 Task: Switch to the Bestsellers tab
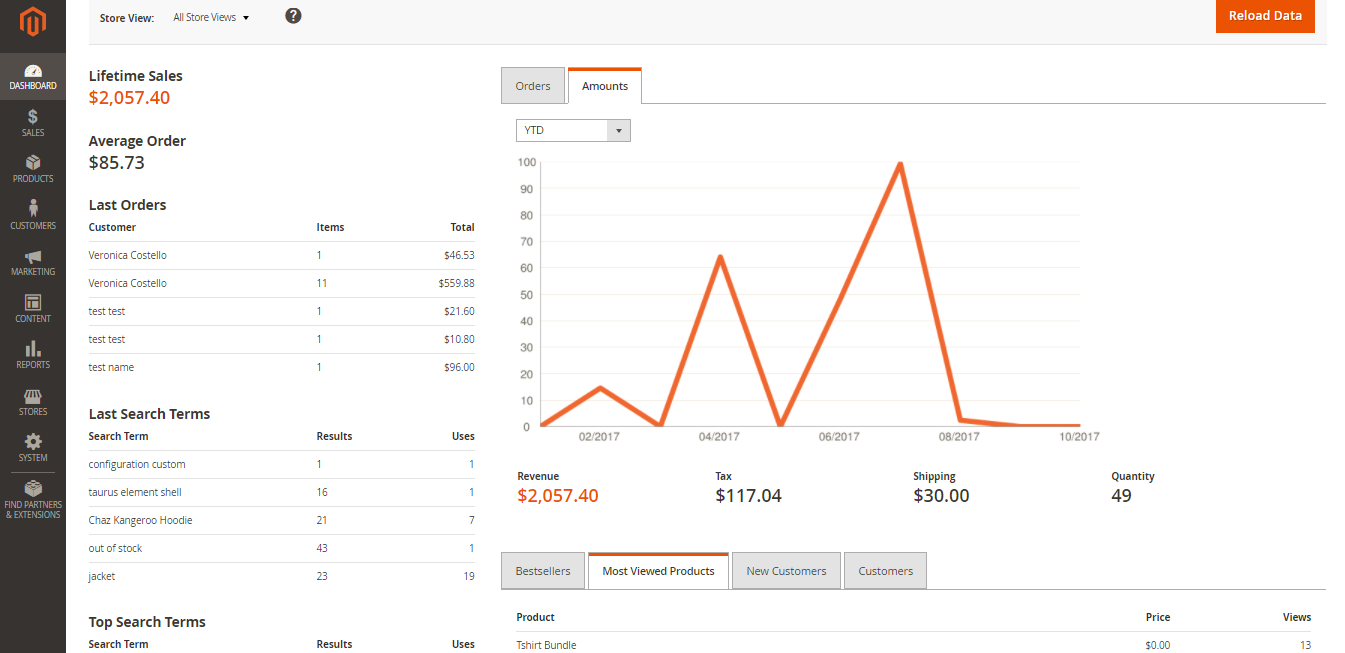(x=543, y=571)
